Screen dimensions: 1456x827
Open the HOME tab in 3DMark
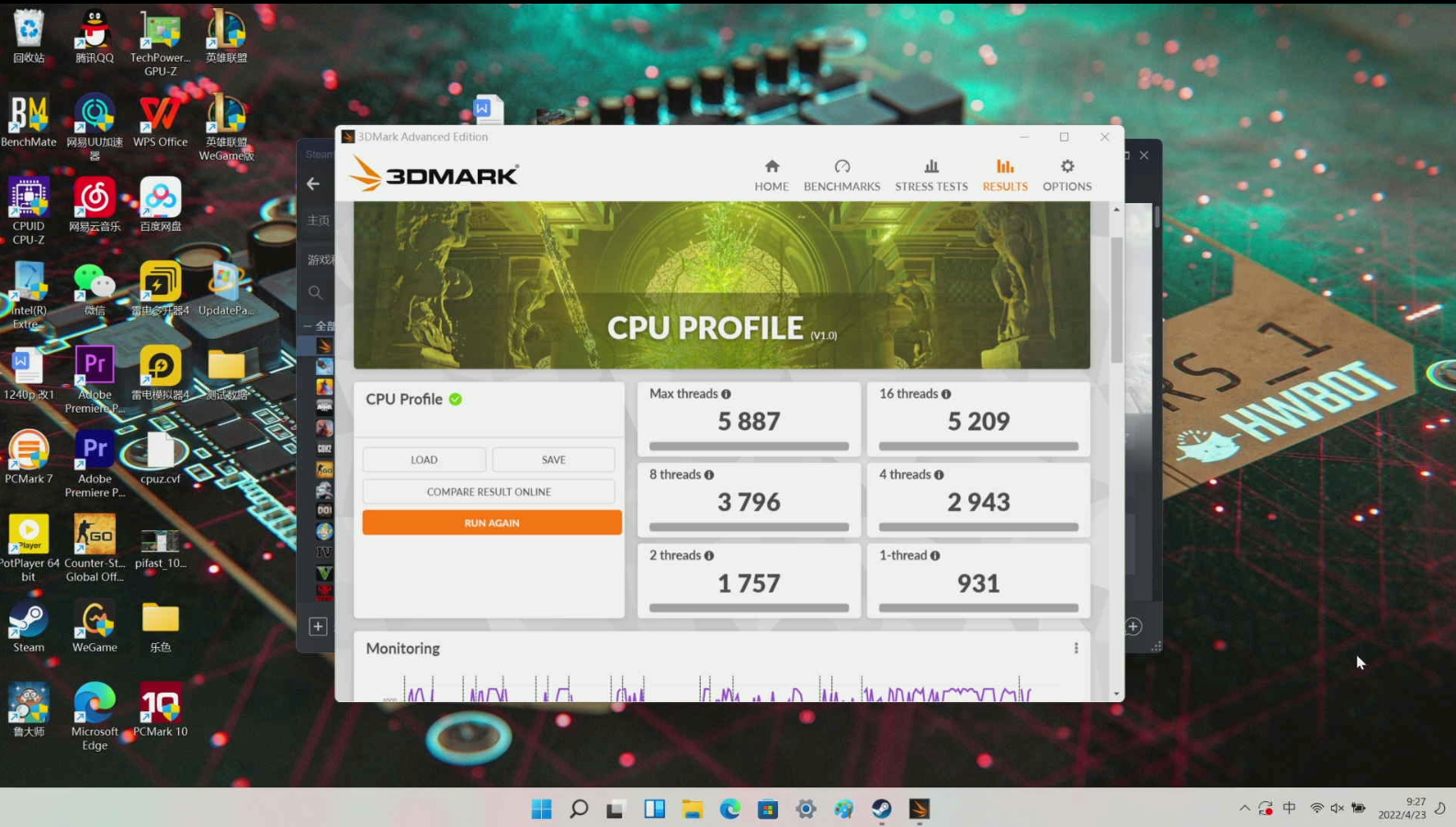pos(772,175)
